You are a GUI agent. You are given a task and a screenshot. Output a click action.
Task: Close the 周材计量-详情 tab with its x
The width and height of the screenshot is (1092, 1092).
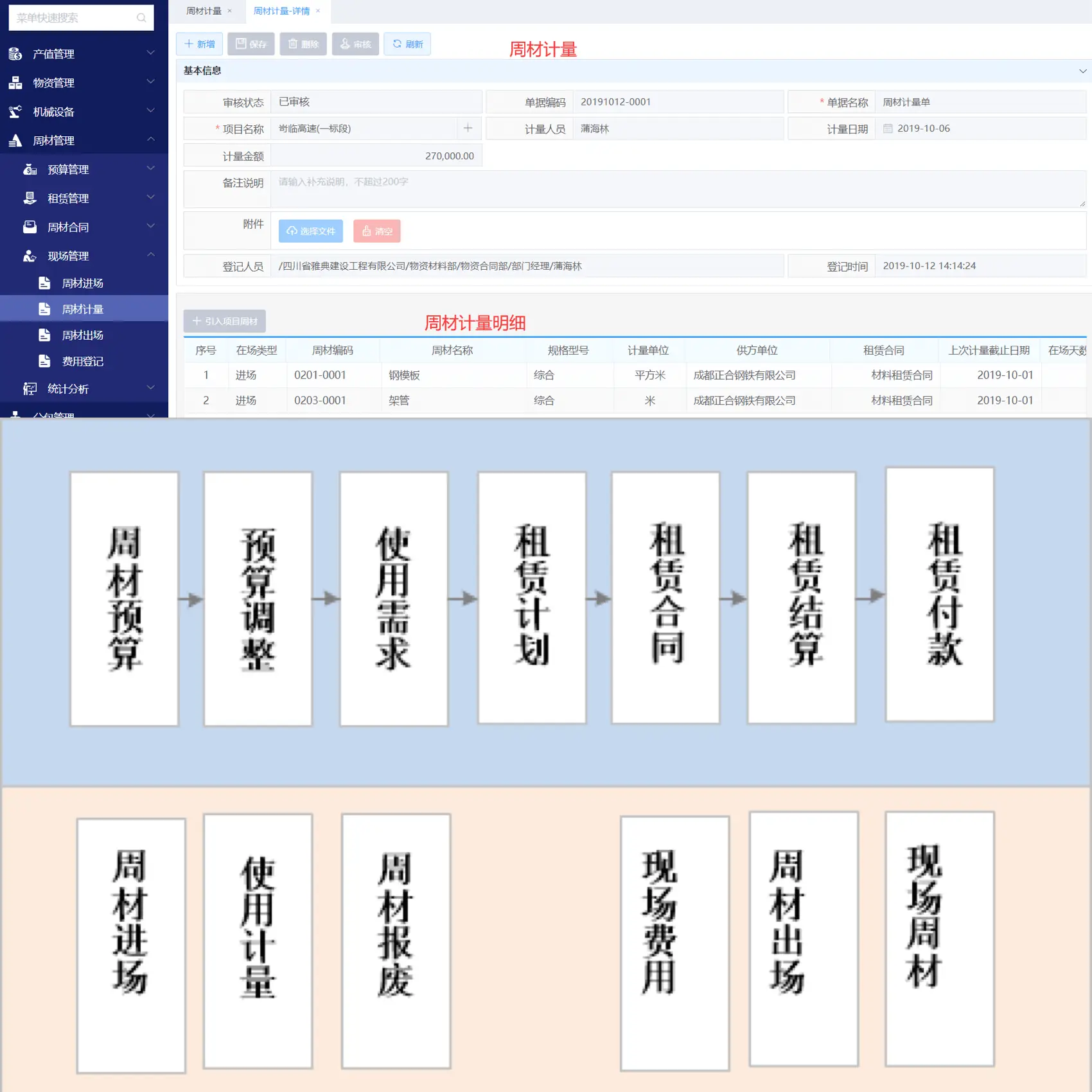317,11
